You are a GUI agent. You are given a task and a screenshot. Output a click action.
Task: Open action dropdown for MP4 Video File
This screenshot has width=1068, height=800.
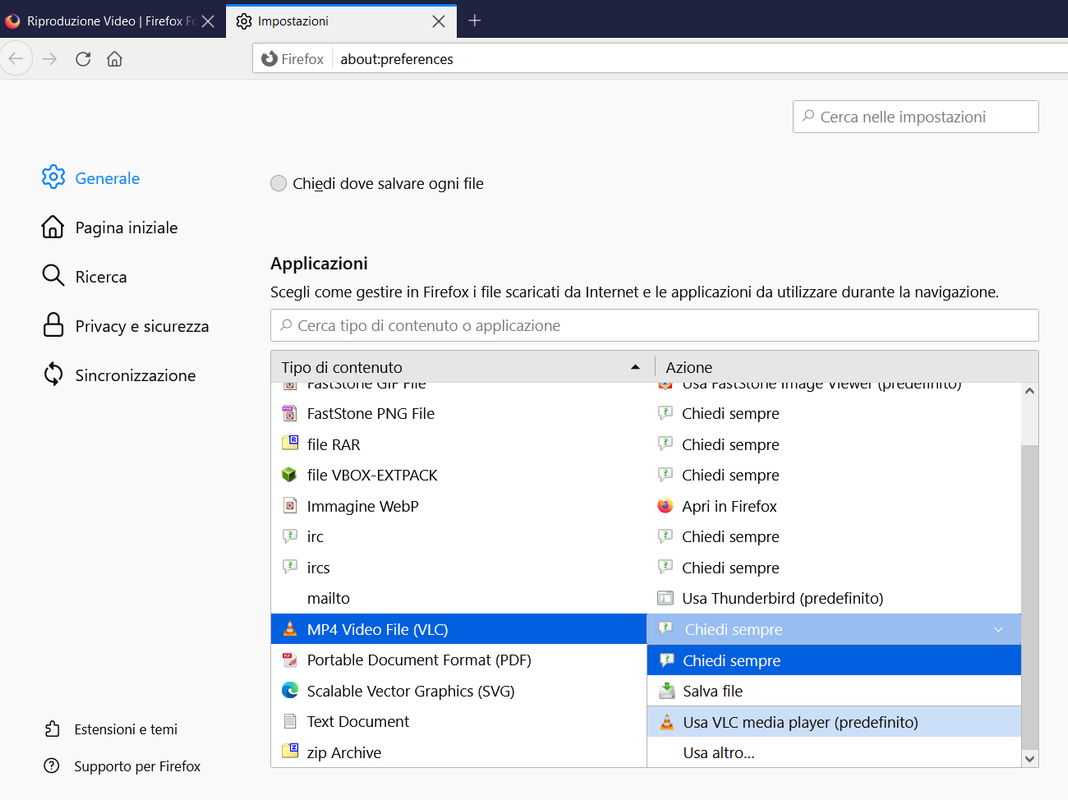(x=834, y=629)
